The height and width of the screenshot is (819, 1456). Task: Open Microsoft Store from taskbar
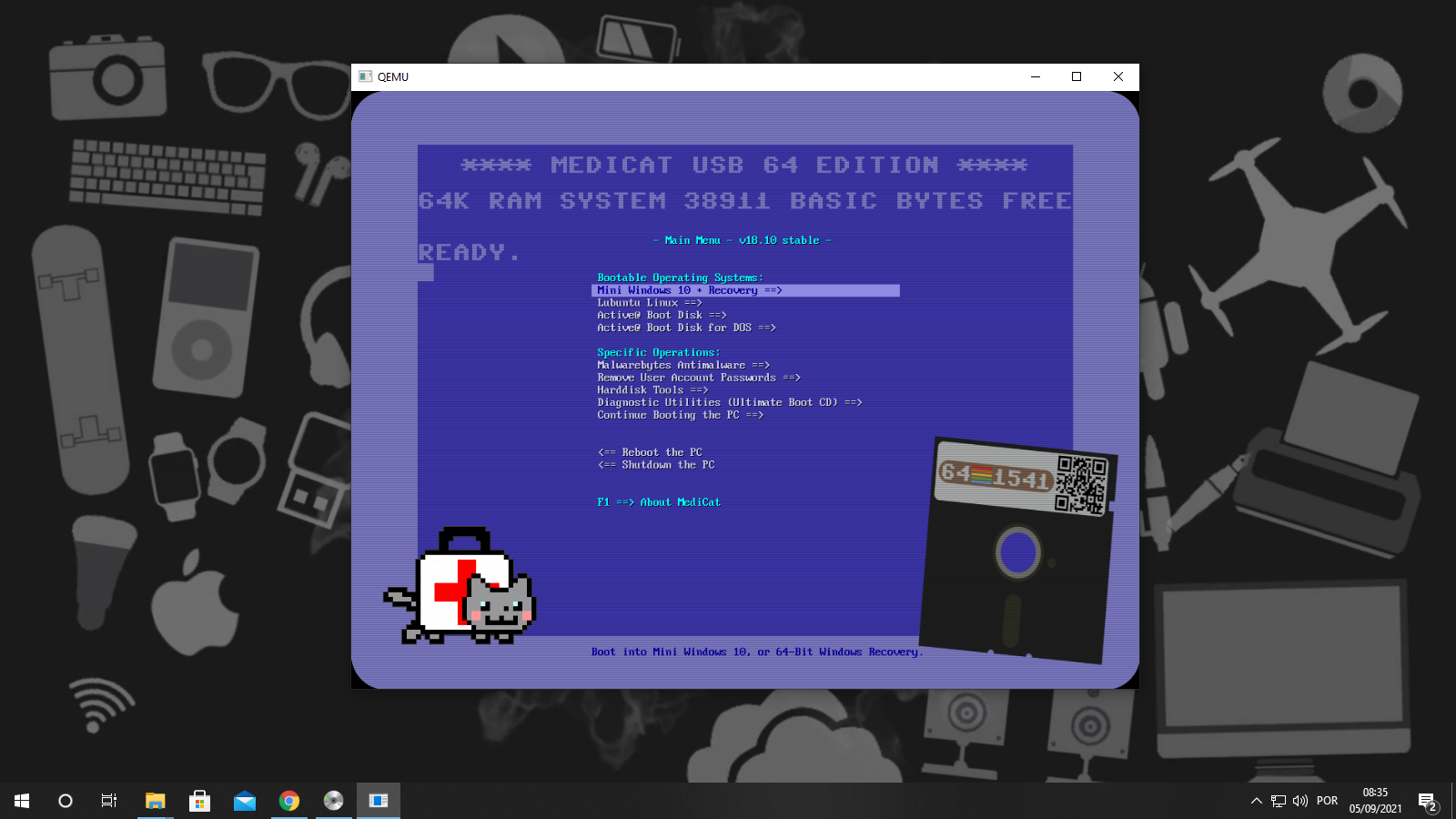click(x=200, y=801)
